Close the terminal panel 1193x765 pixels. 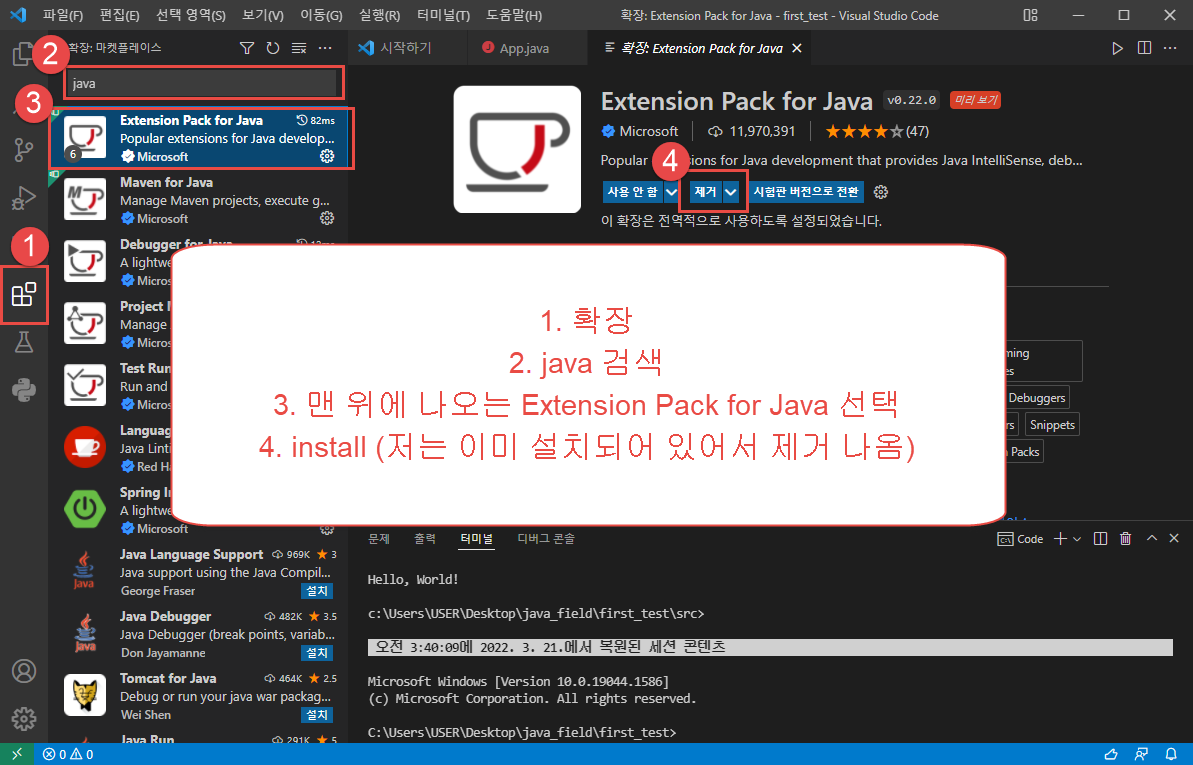pyautogui.click(x=1174, y=538)
